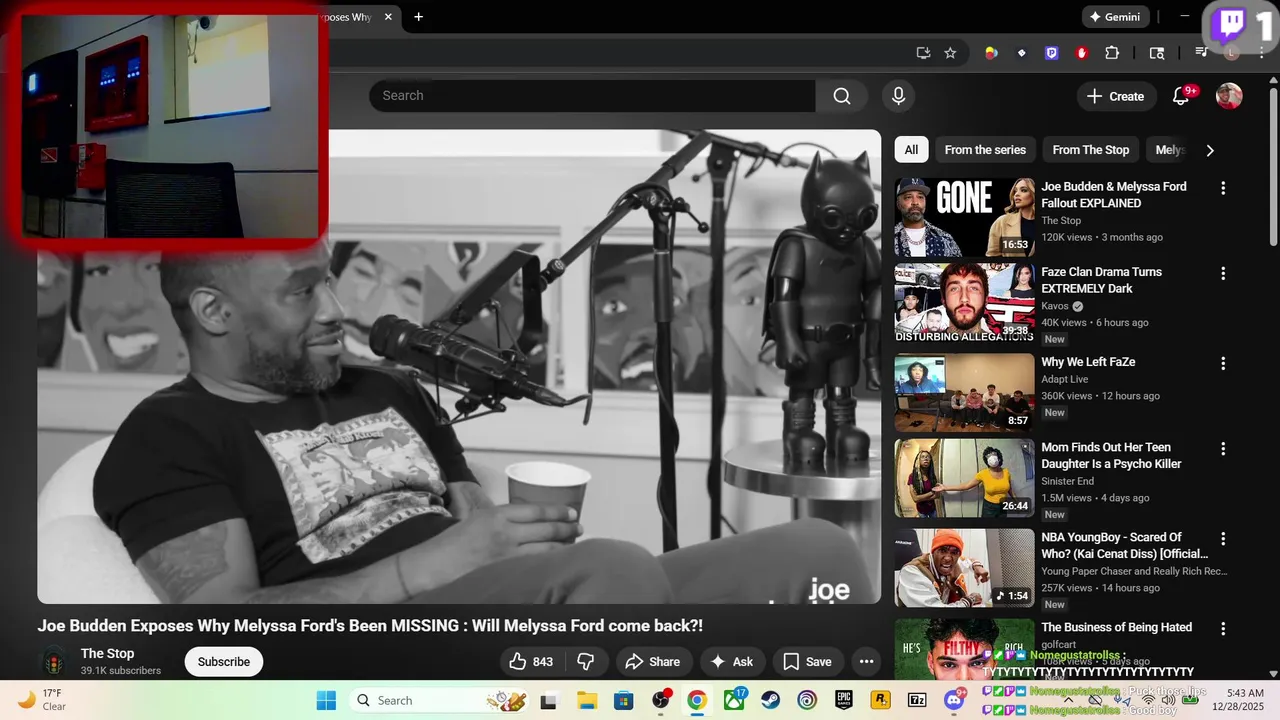Open options for Mom Finds Out video
This screenshot has width=1280, height=720.
coord(1222,448)
